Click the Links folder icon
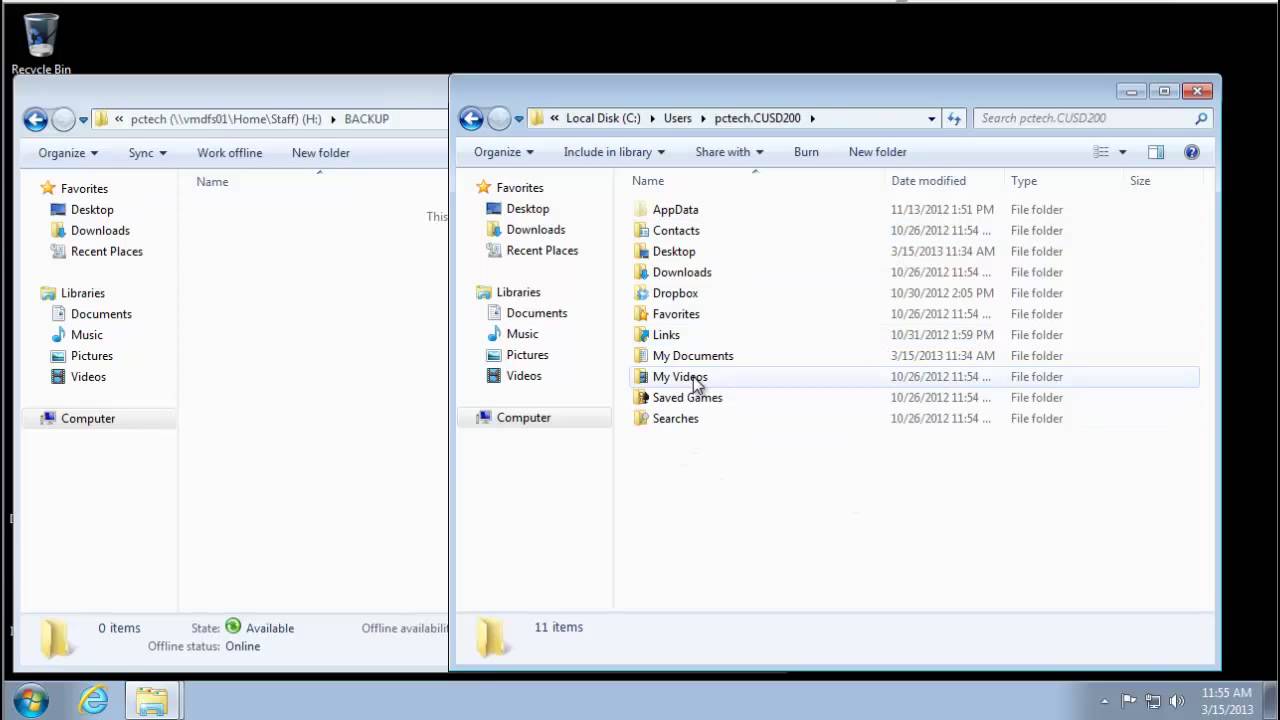Viewport: 1280px width, 720px height. pyautogui.click(x=641, y=336)
